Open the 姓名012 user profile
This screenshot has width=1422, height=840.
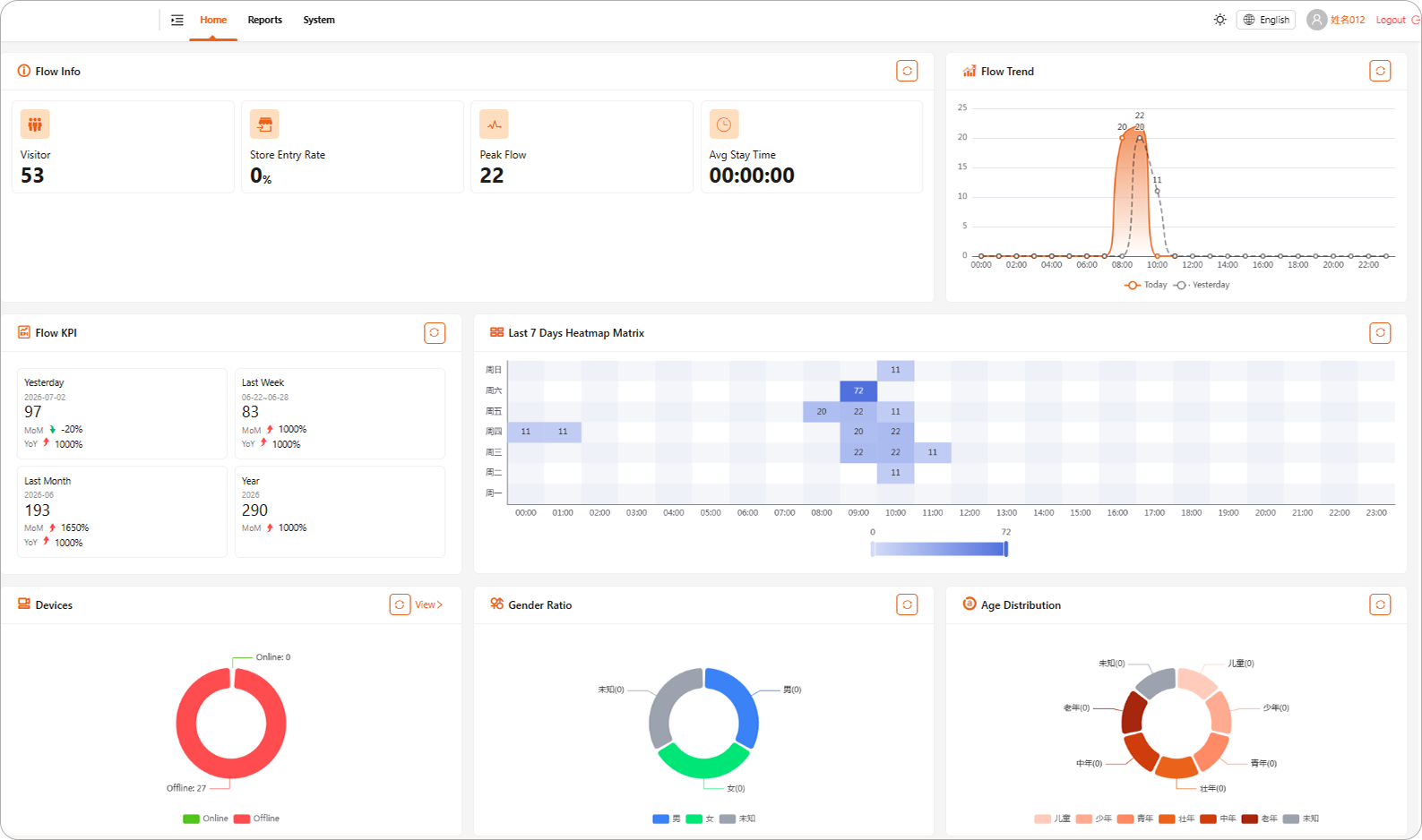click(x=1348, y=20)
